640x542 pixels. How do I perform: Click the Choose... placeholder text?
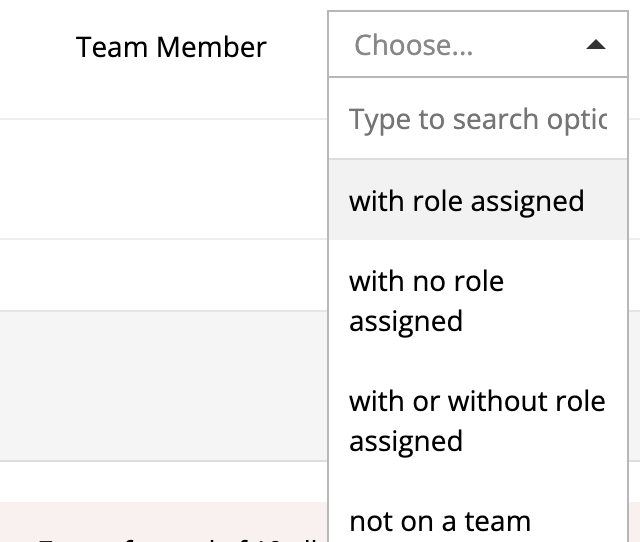click(x=414, y=45)
